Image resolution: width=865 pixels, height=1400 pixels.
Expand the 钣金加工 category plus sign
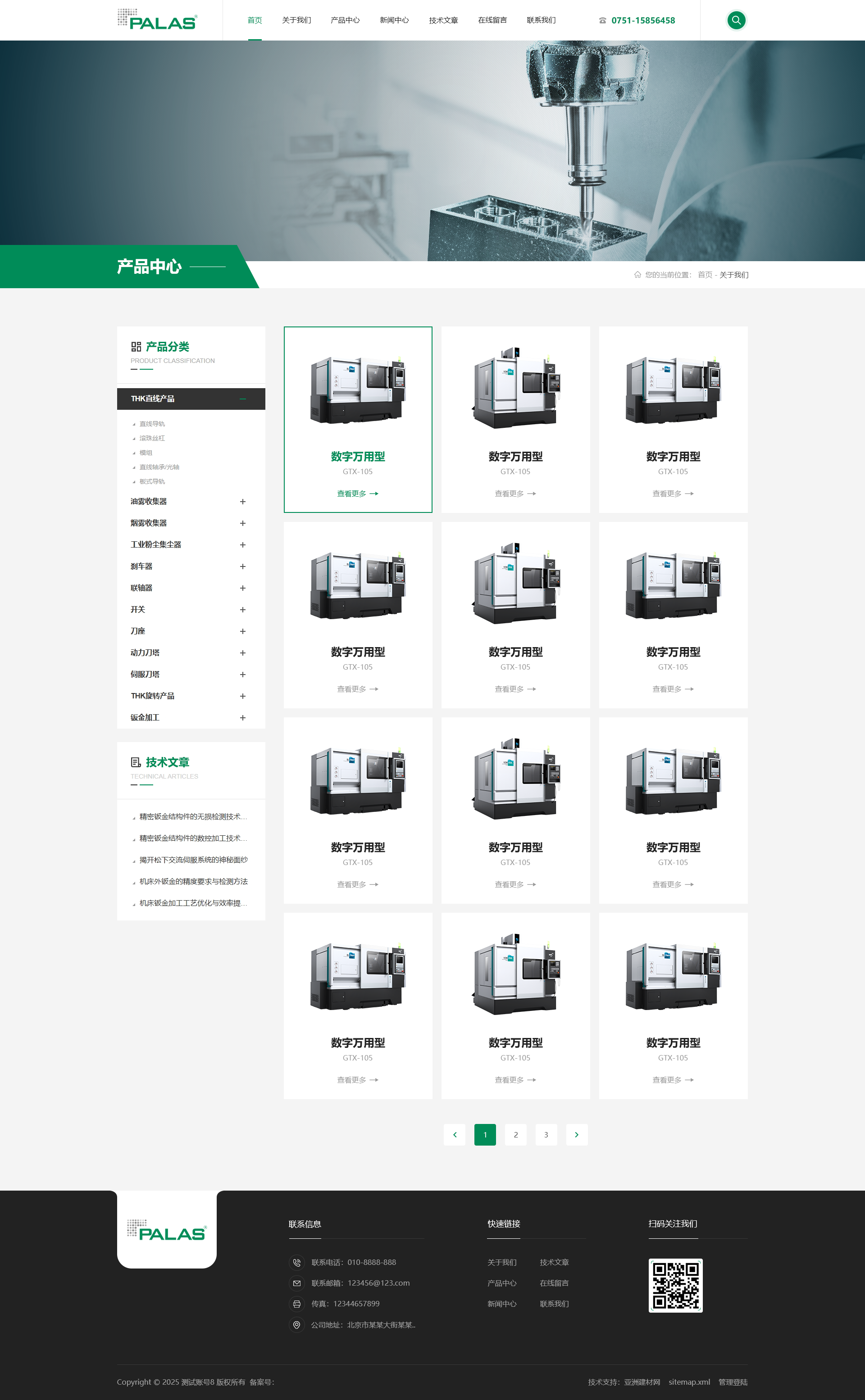coord(242,717)
